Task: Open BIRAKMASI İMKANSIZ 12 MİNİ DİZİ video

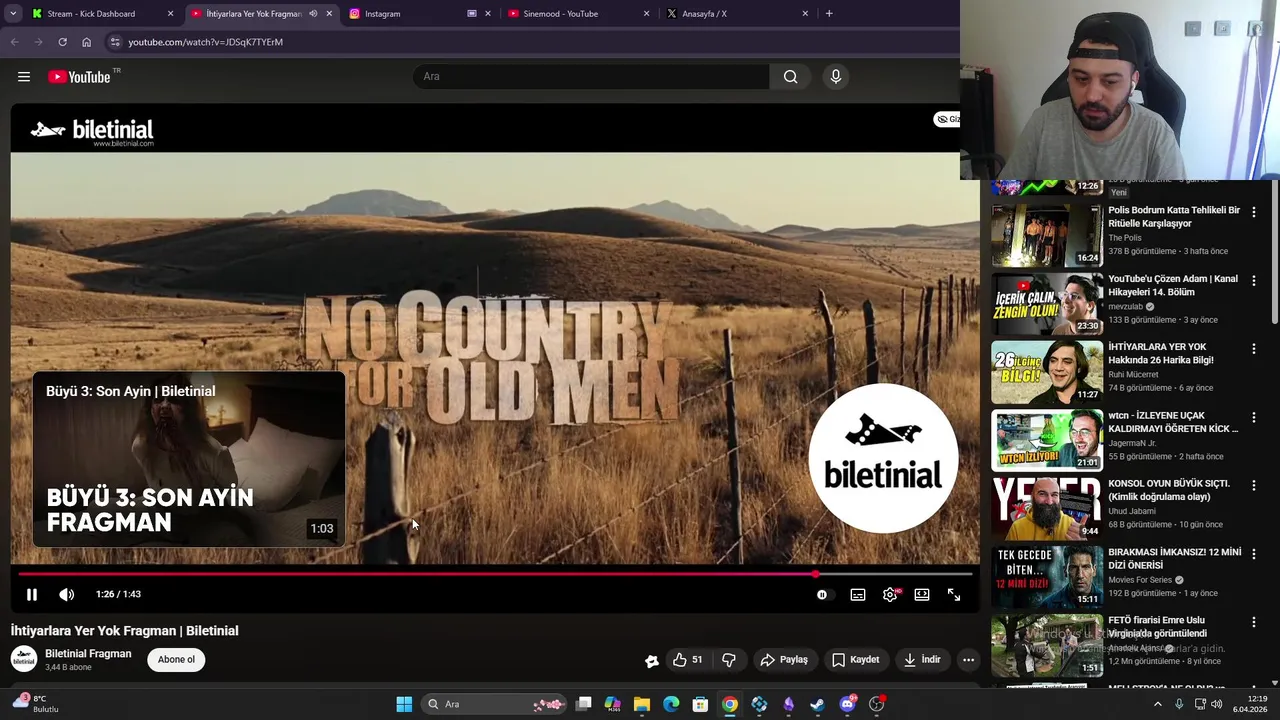Action: click(1174, 558)
